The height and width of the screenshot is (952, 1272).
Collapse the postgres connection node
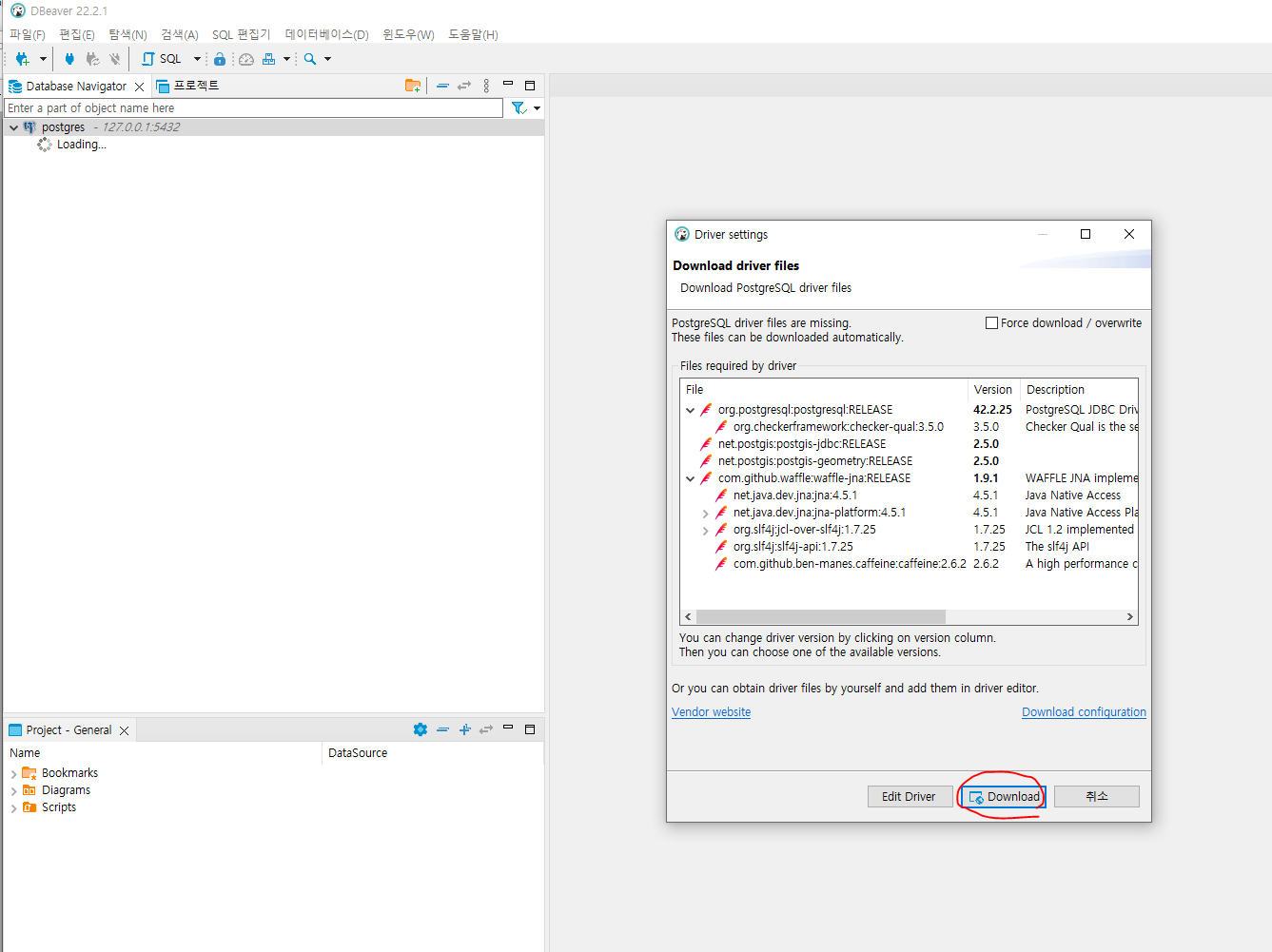[13, 127]
